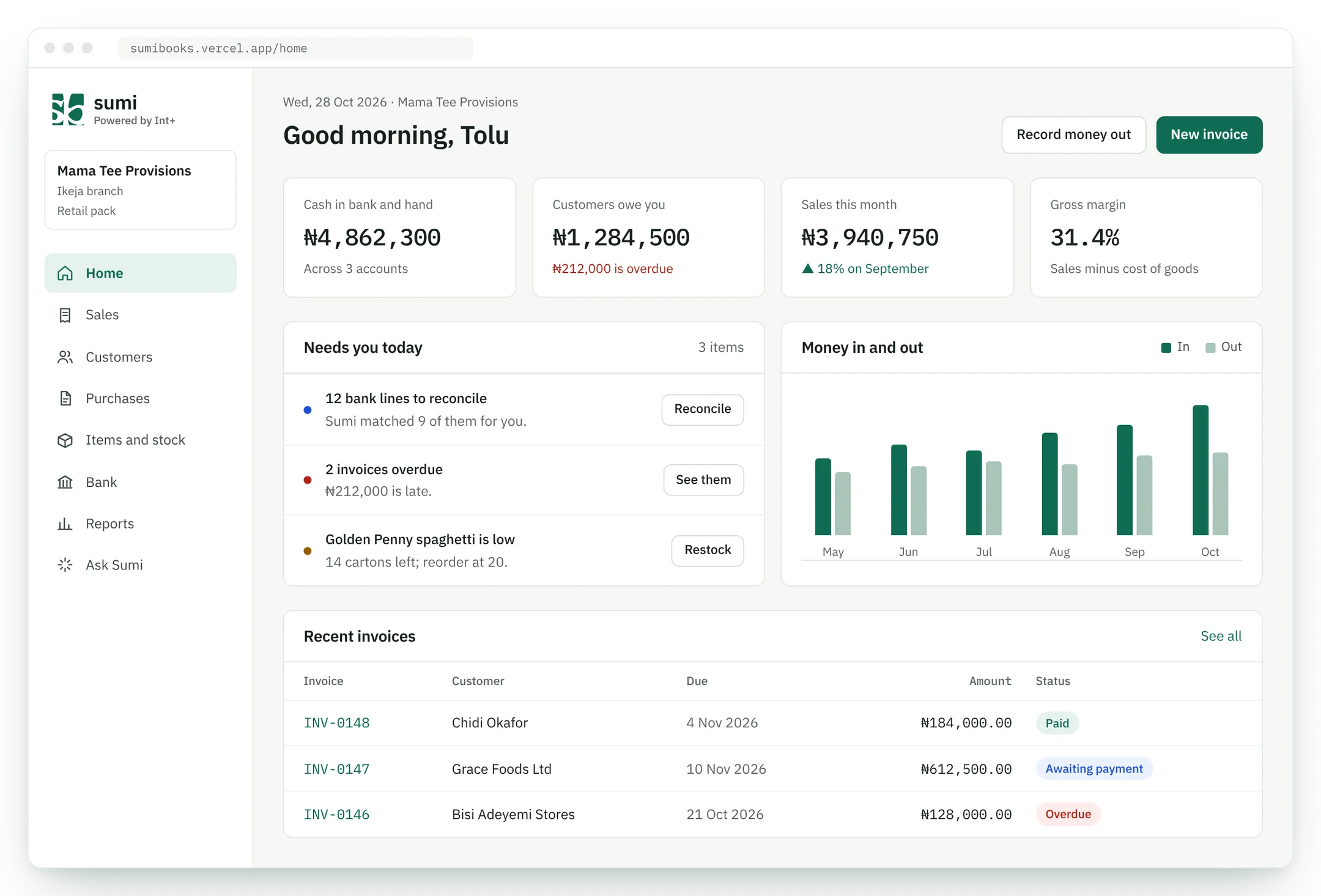Click the New invoice button

tap(1209, 135)
